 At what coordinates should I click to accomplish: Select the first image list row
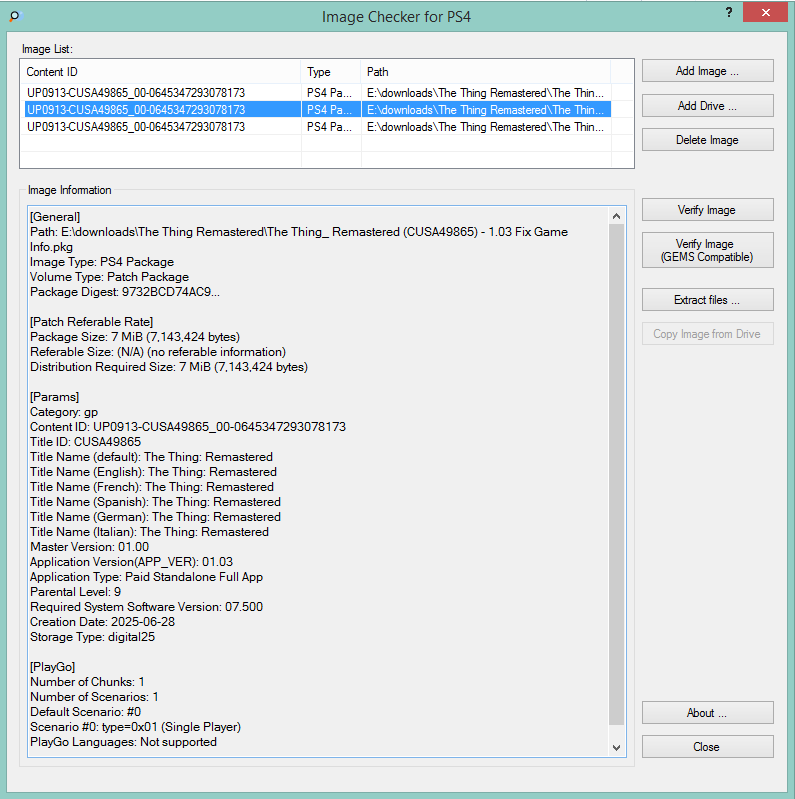click(x=316, y=93)
